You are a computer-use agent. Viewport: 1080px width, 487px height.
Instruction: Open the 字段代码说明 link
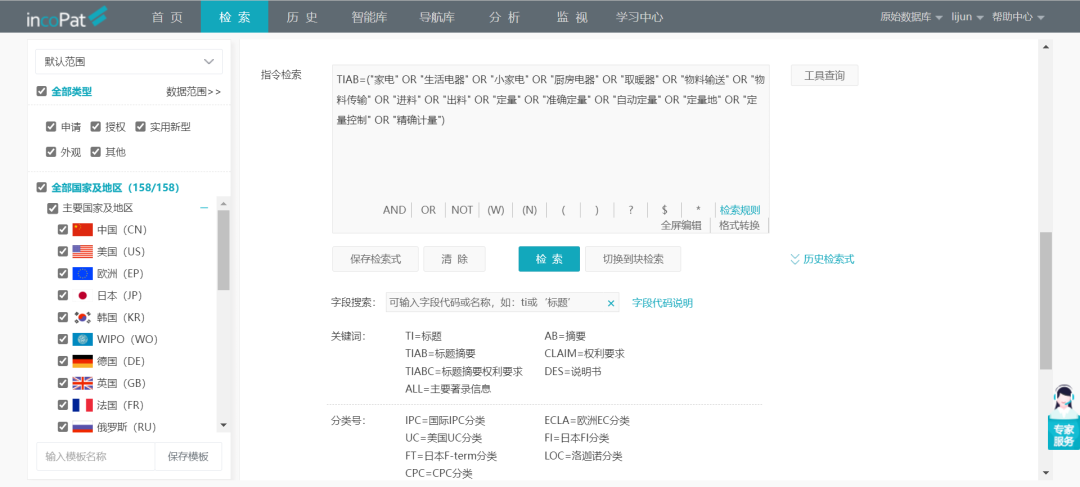[x=662, y=303]
